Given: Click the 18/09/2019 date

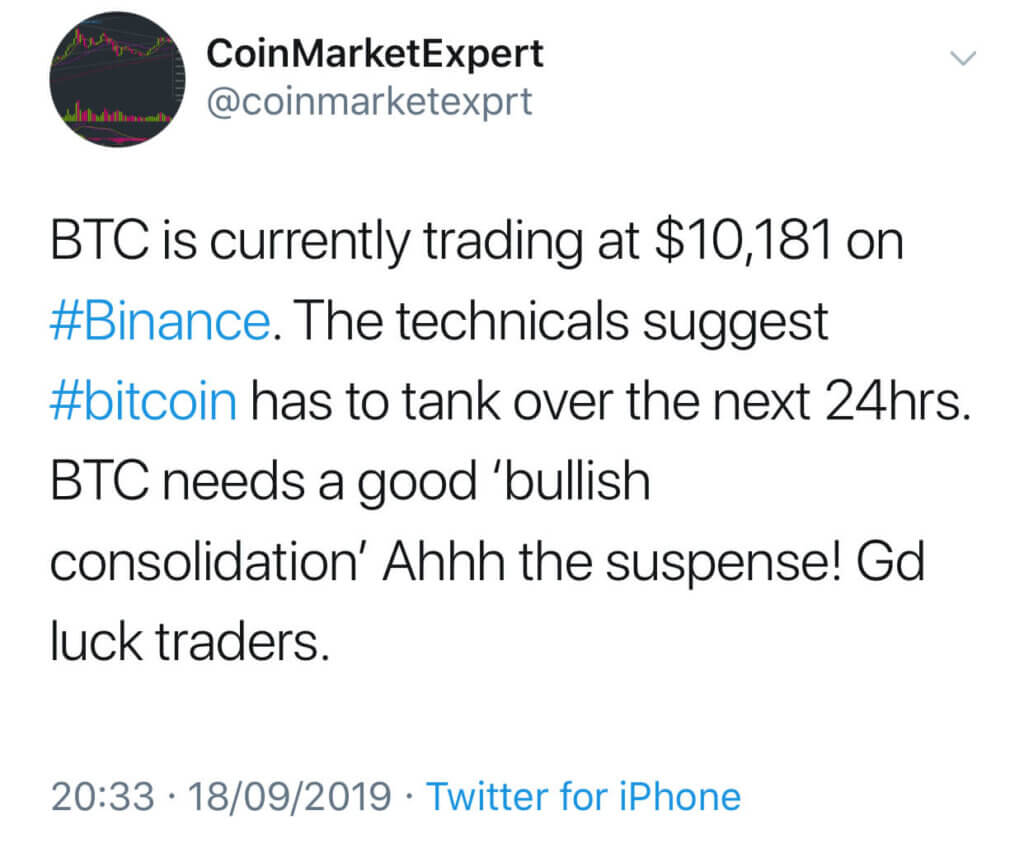Looking at the screenshot, I should click(289, 797).
